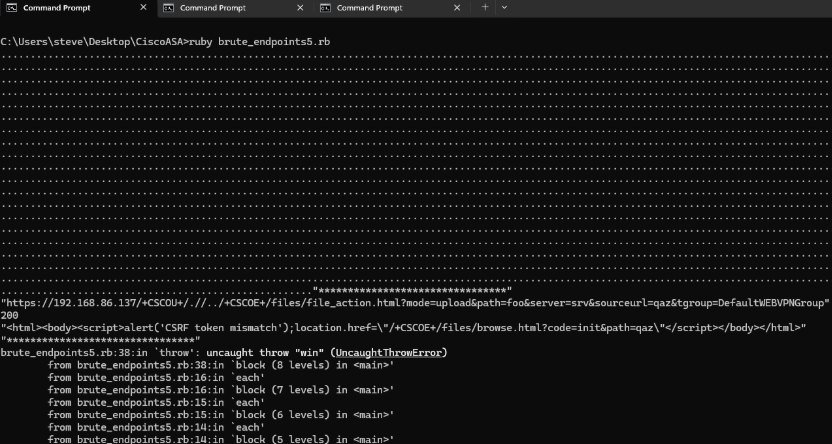832x444 pixels.
Task: Close the second Command Prompt tab
Action: tap(300, 8)
